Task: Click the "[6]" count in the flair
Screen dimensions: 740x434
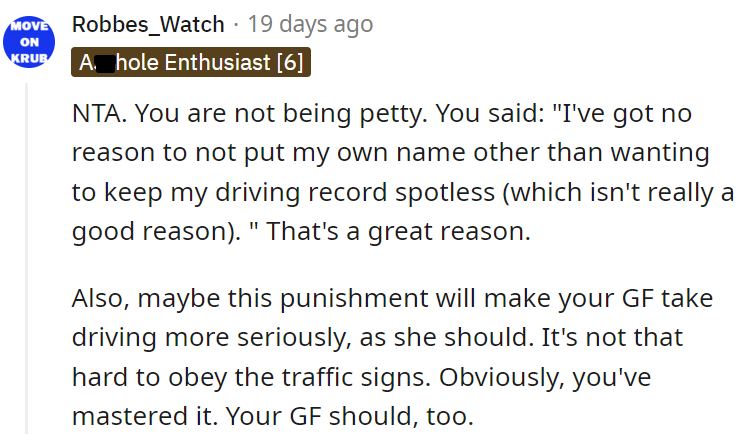Action: point(289,63)
